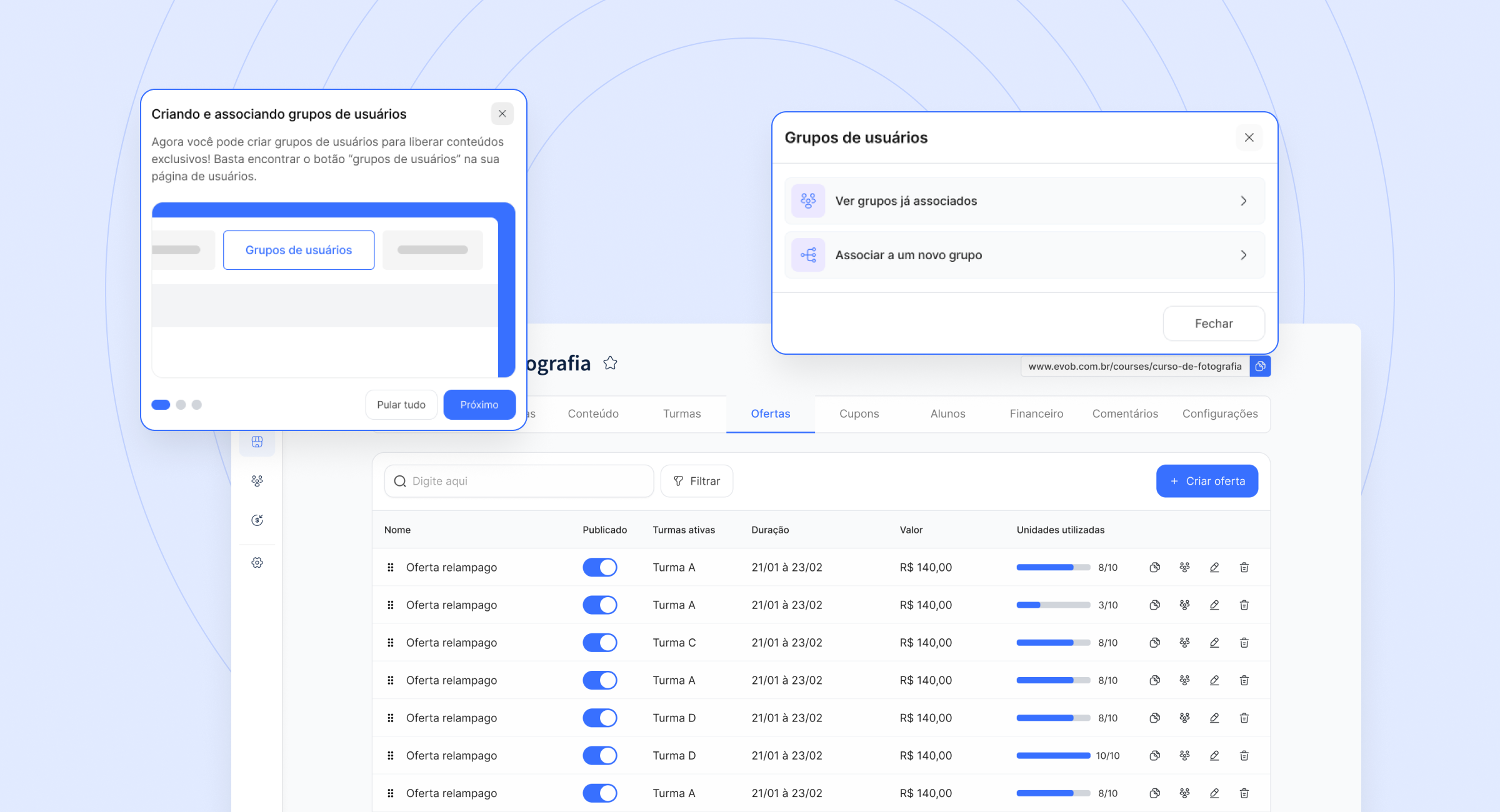Screen dimensions: 1500x812
Task: Click the progress bar of the Turma C offer
Action: coord(1053,642)
